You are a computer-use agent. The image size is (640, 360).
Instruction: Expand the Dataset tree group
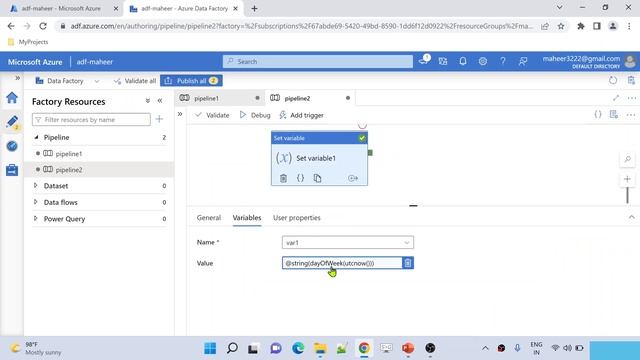point(36,186)
